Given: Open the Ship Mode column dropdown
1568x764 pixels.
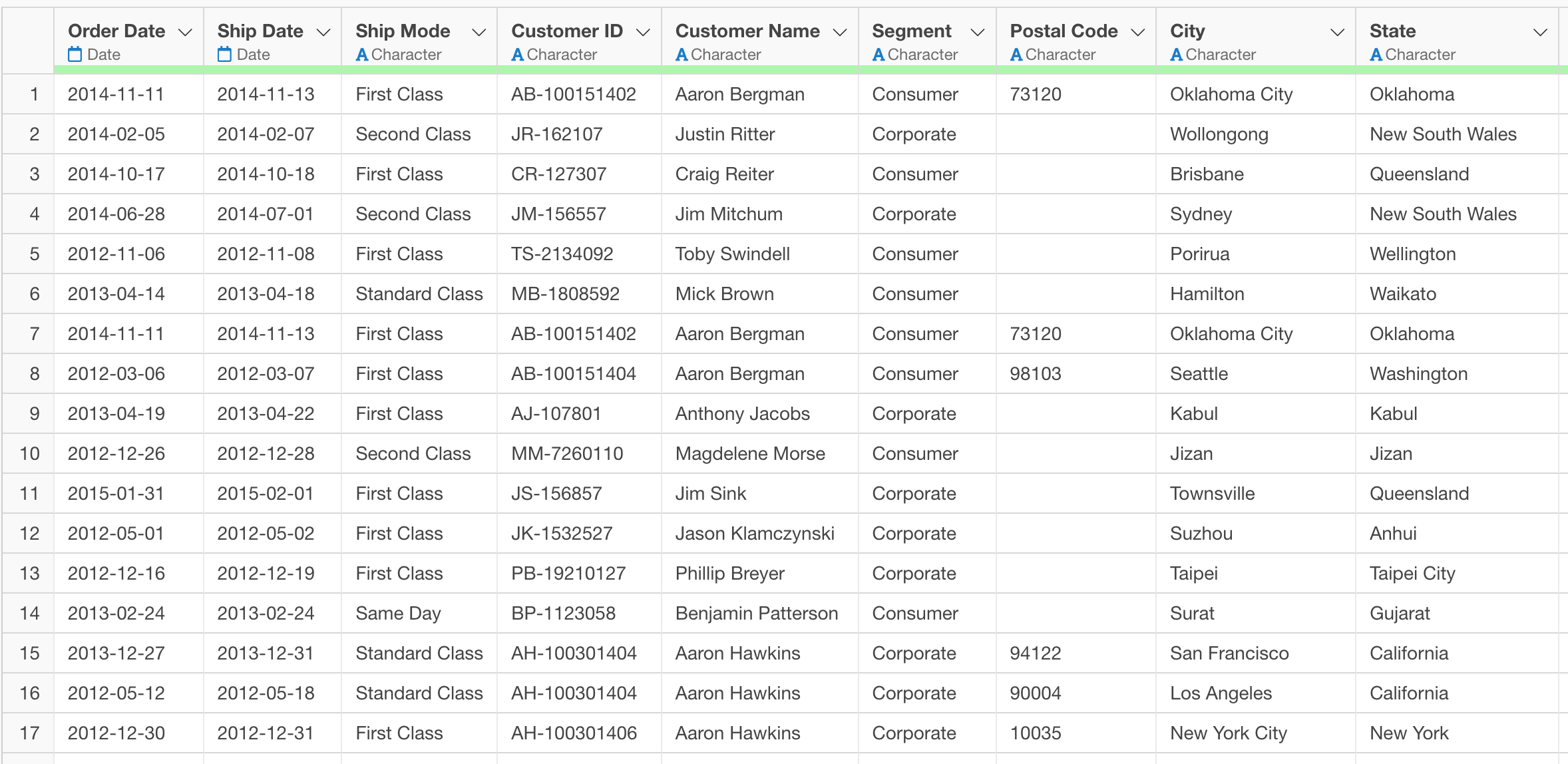Looking at the screenshot, I should 479,31.
